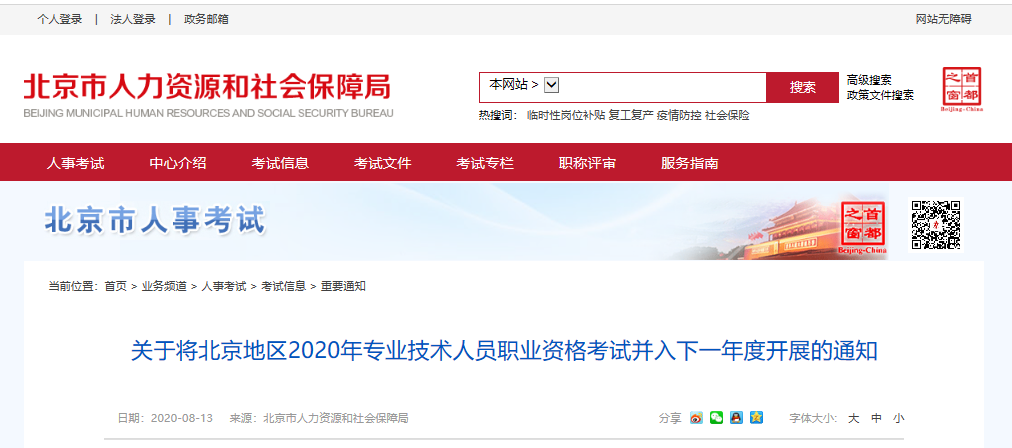Set font size to large (大)
This screenshot has width=1012, height=448.
(853, 418)
